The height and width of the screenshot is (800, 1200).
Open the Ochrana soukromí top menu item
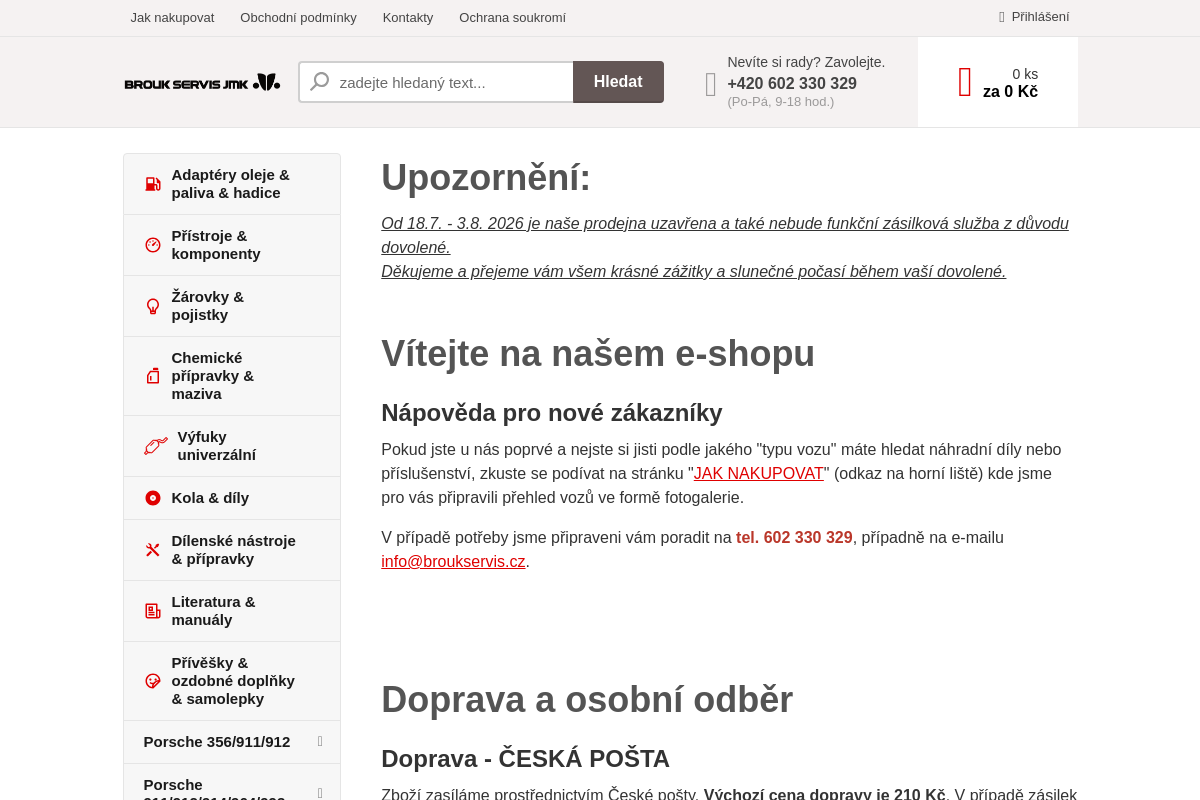tap(512, 17)
